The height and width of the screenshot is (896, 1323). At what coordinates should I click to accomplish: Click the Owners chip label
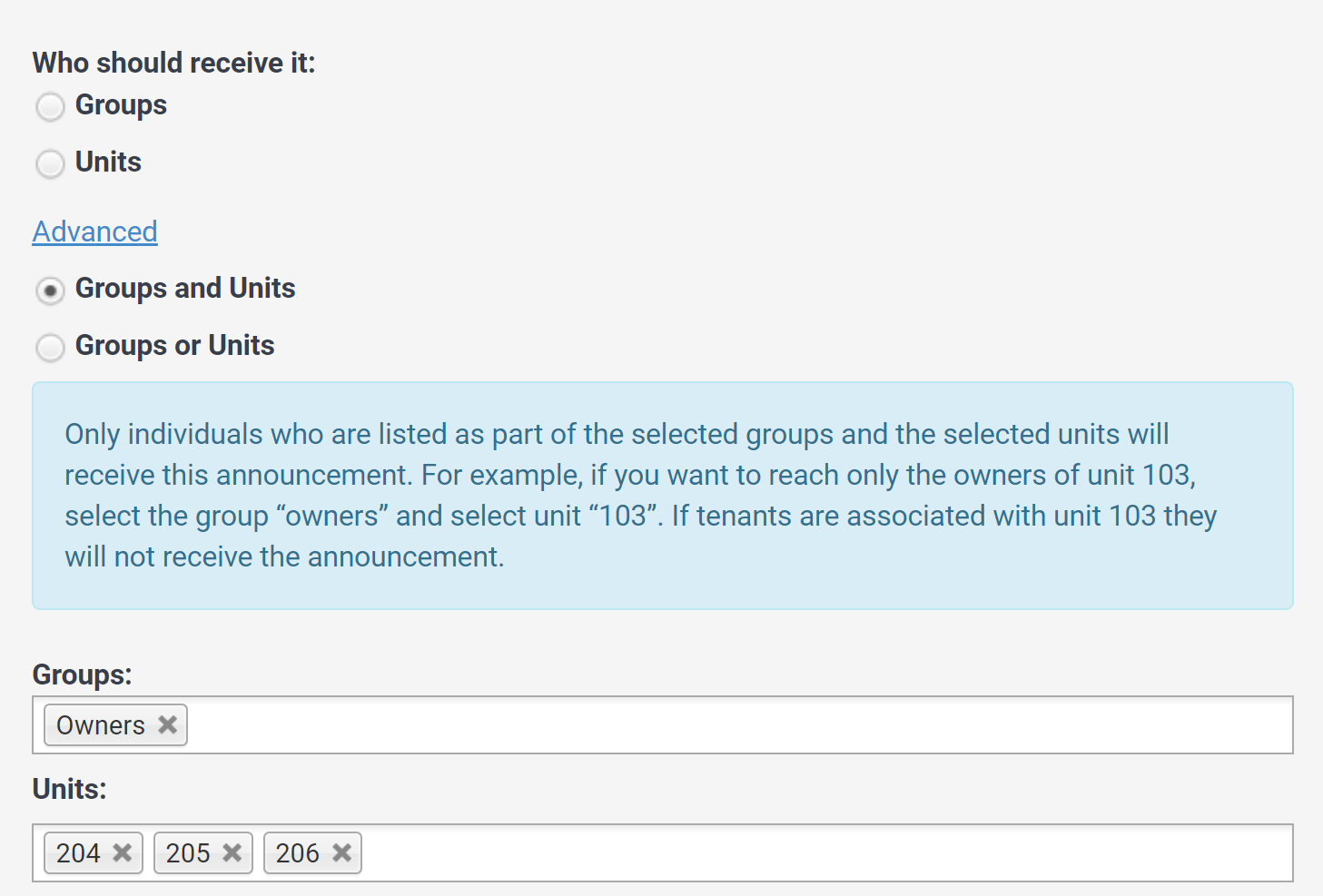pyautogui.click(x=100, y=724)
